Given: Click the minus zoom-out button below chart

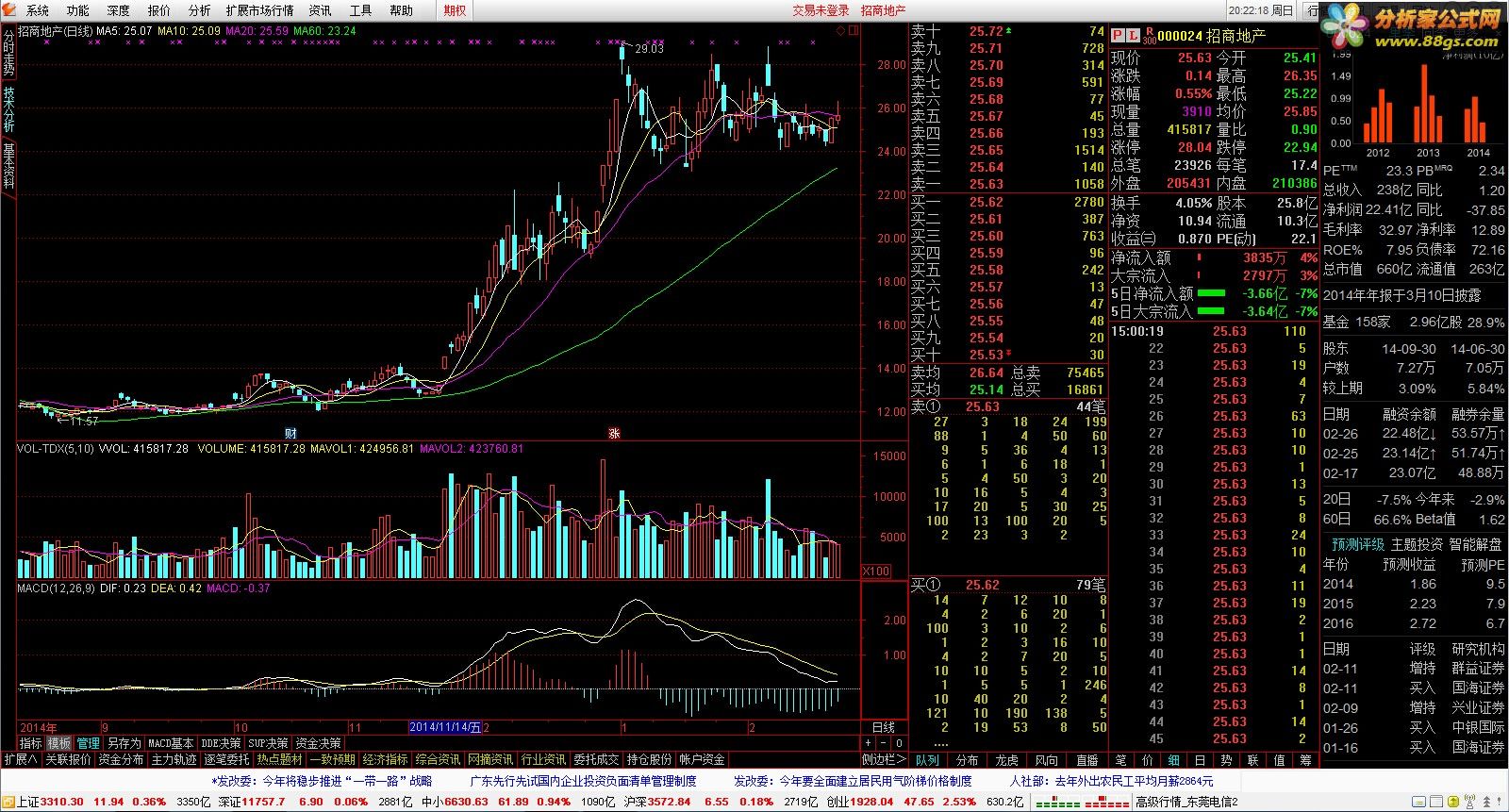Looking at the screenshot, I should click(883, 743).
